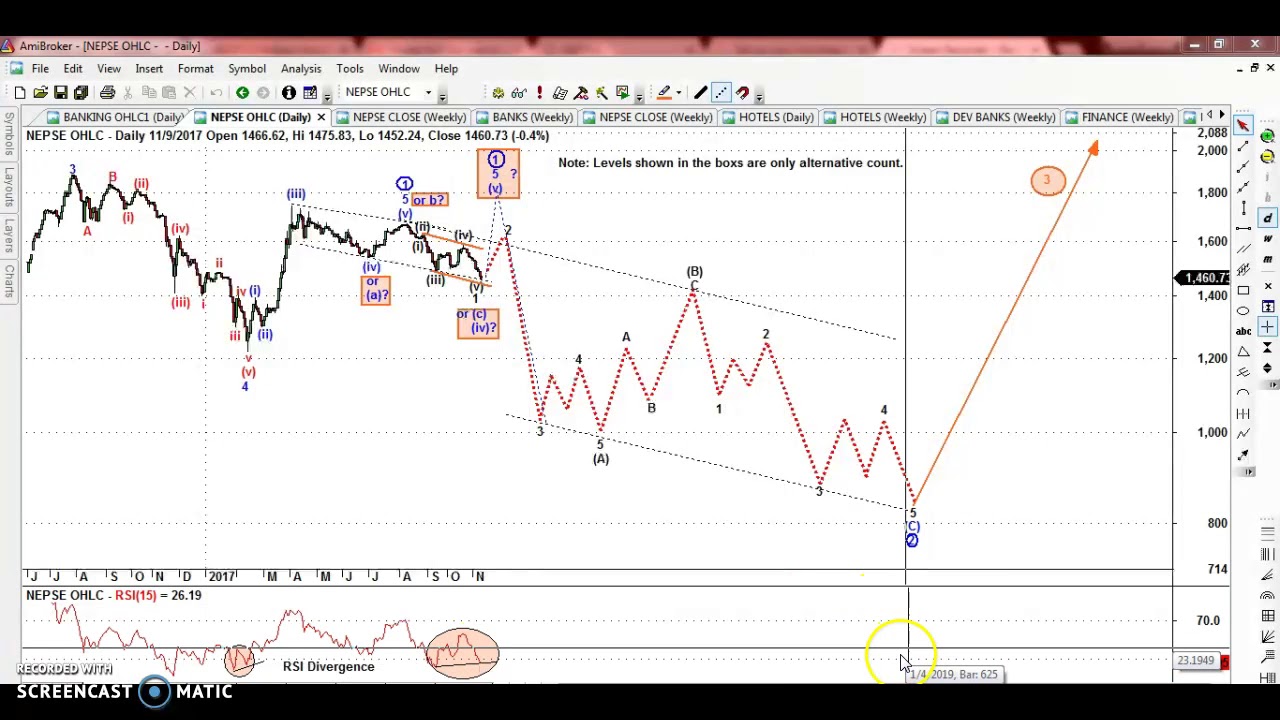The width and height of the screenshot is (1280, 720).
Task: Select the red arrow pointer tool
Action: pos(1243,124)
